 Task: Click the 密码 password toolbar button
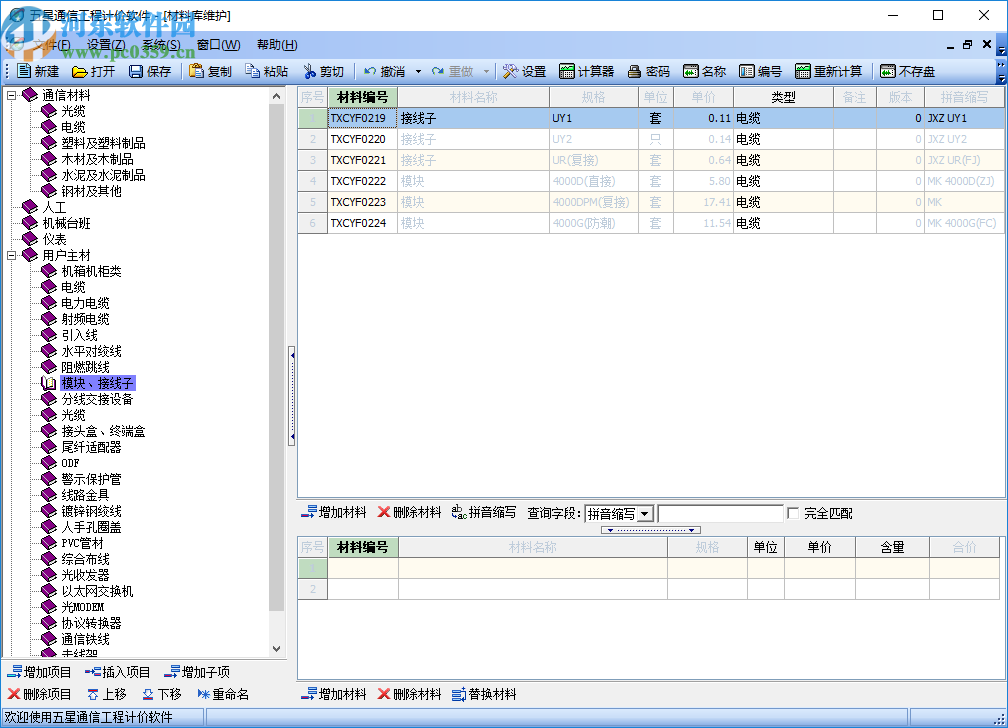pyautogui.click(x=649, y=71)
